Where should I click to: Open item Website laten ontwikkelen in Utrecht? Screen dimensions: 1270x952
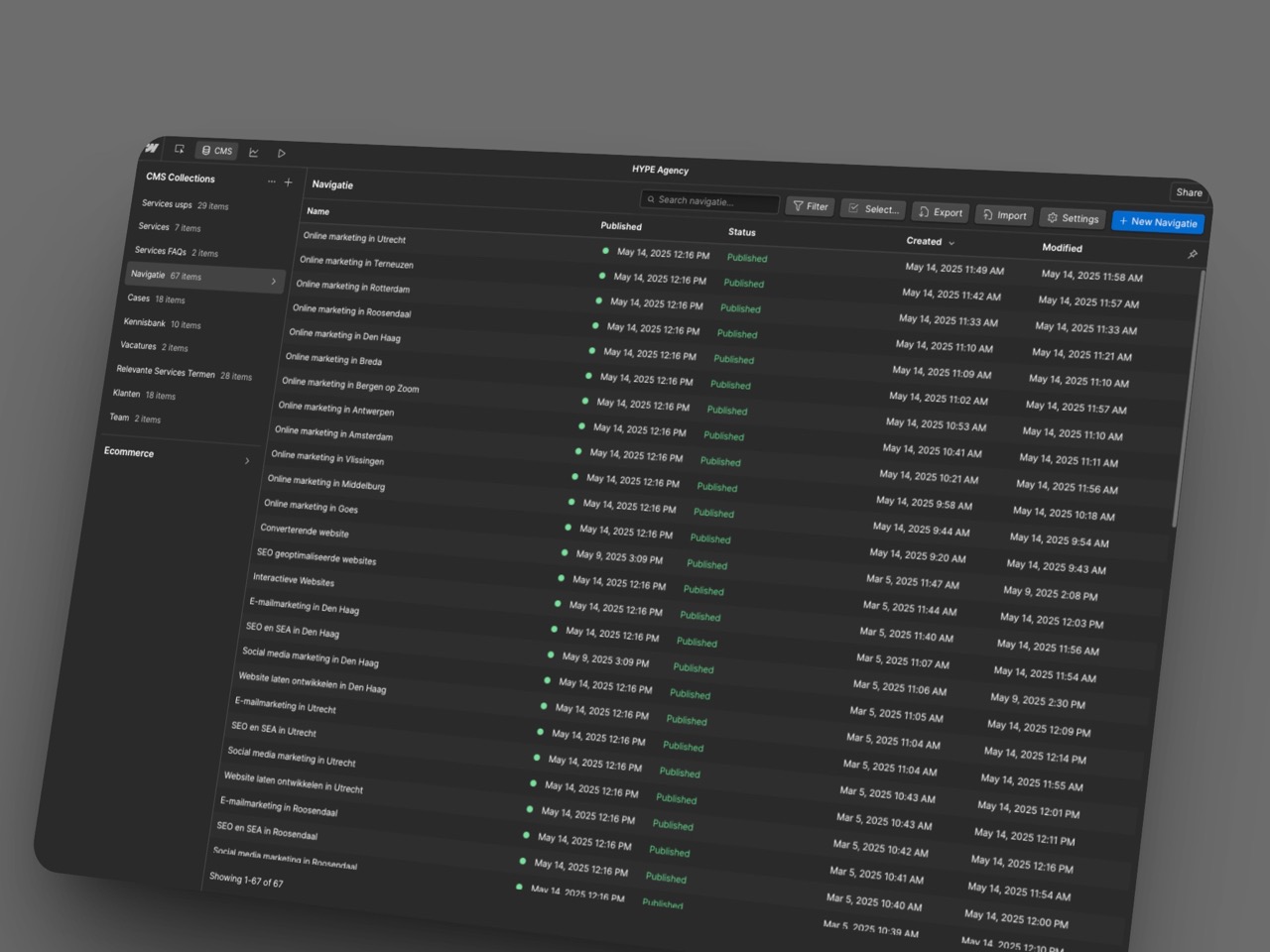click(x=293, y=782)
